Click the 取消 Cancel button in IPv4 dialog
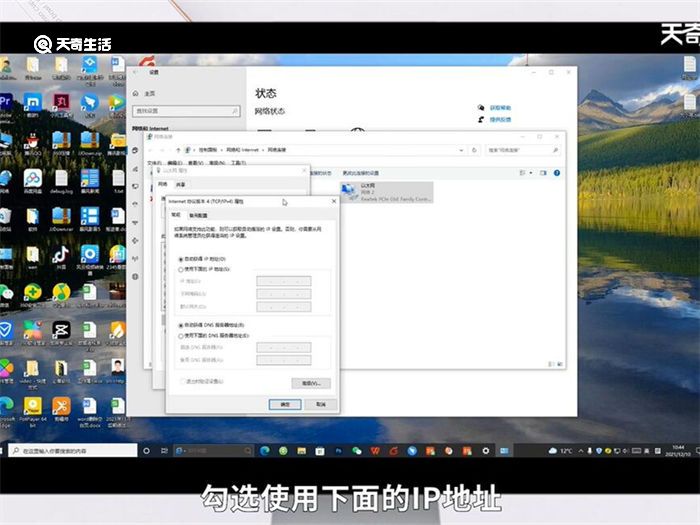 321,404
